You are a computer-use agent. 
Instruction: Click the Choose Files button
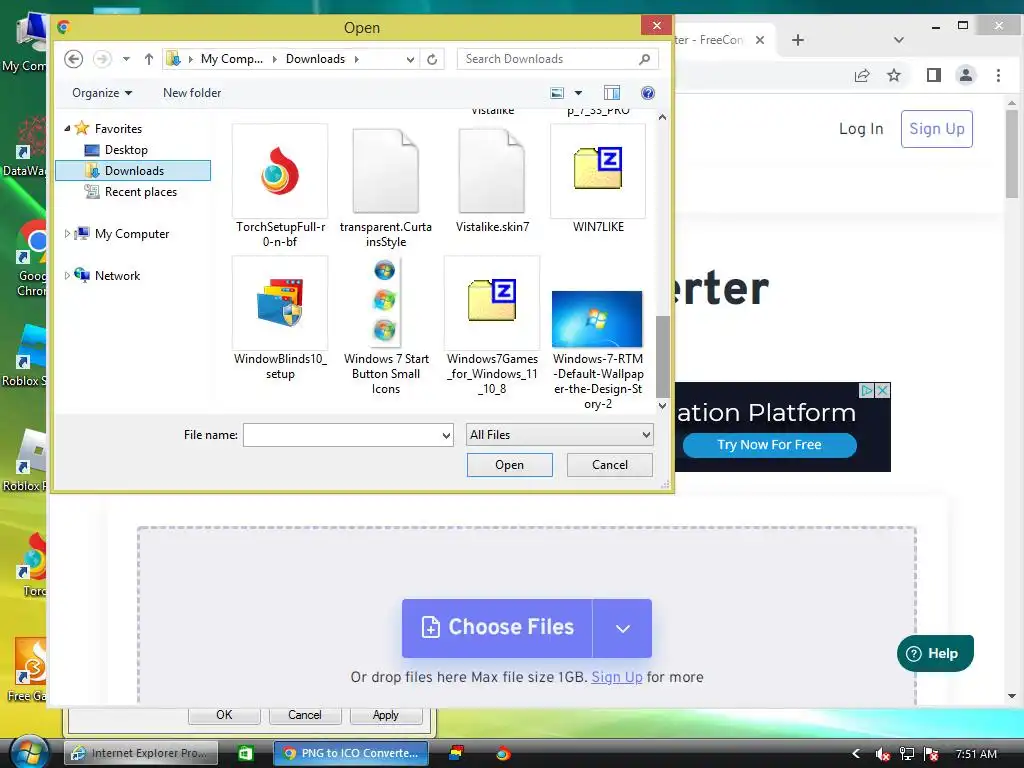click(x=497, y=628)
